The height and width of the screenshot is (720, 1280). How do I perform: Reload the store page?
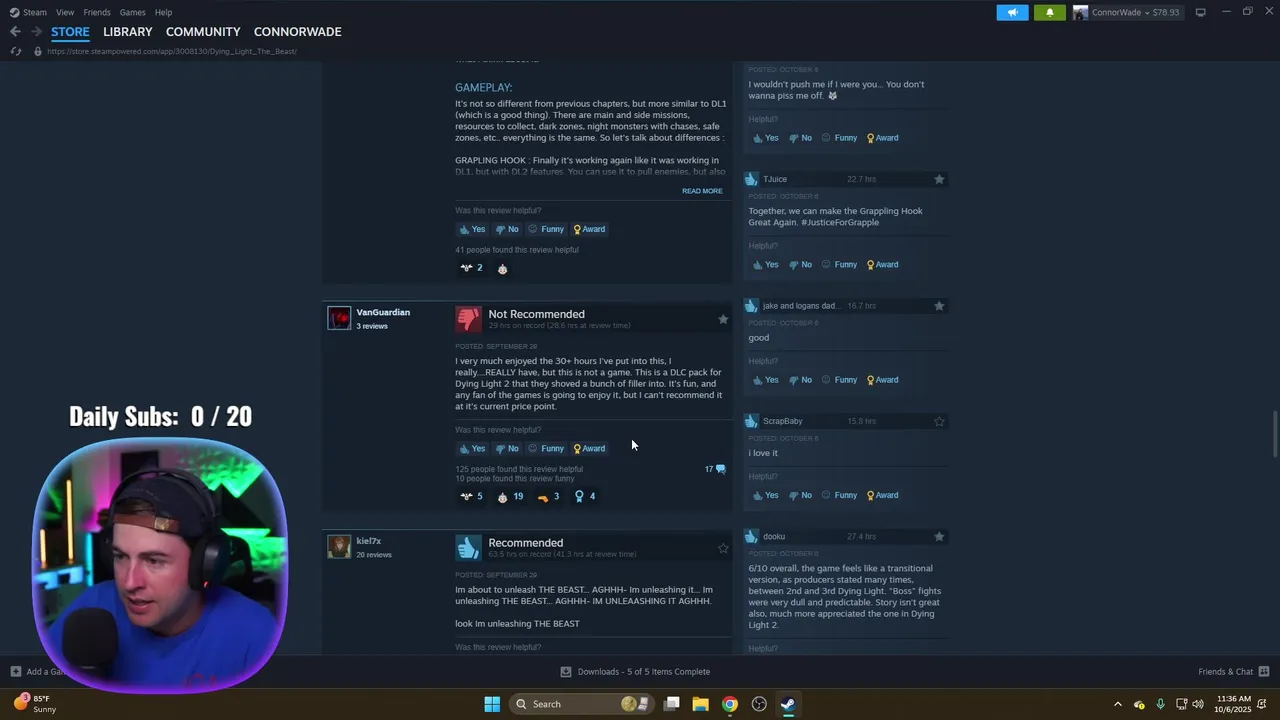point(16,51)
